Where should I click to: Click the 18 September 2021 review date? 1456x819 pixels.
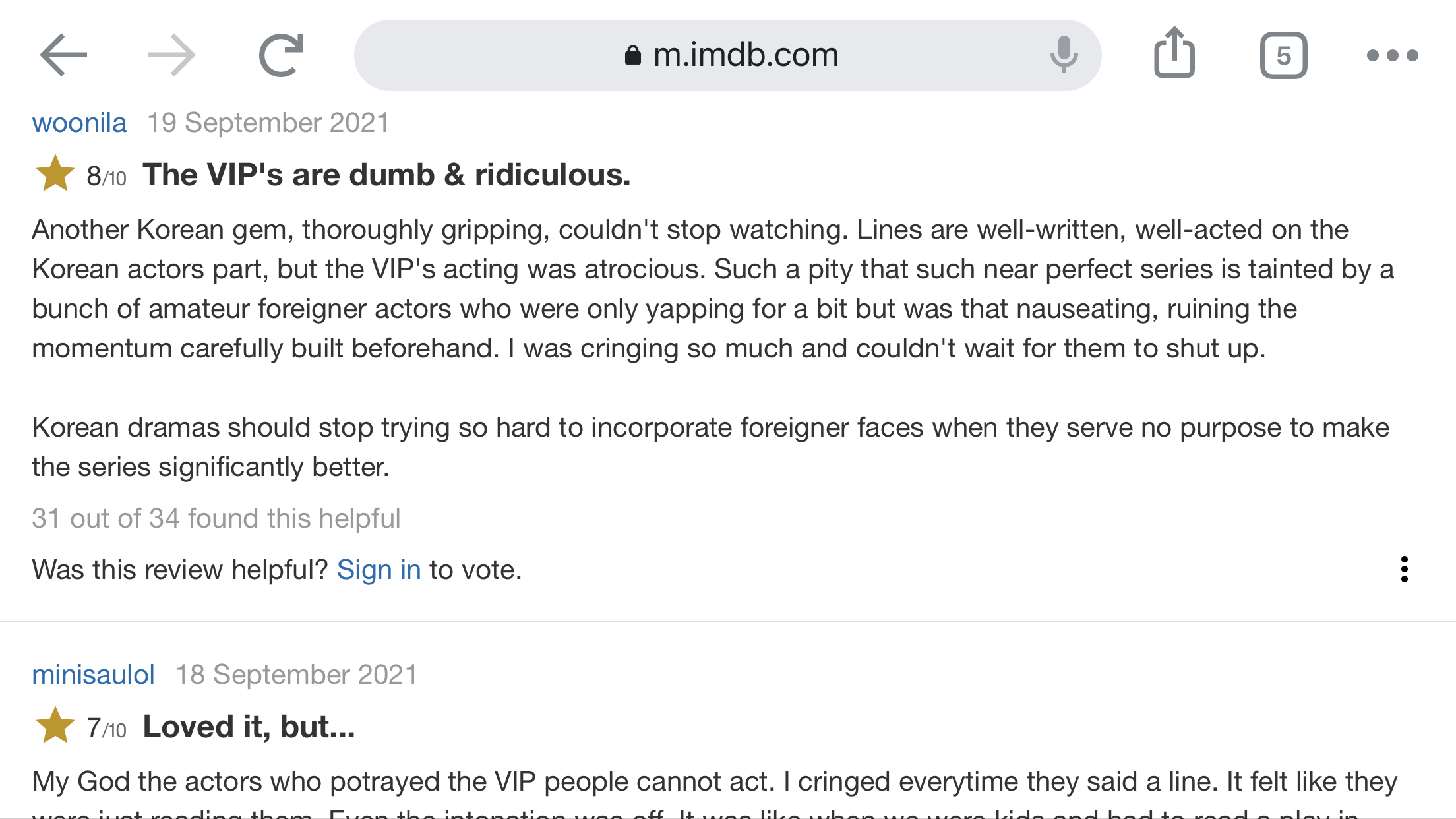[x=296, y=675]
